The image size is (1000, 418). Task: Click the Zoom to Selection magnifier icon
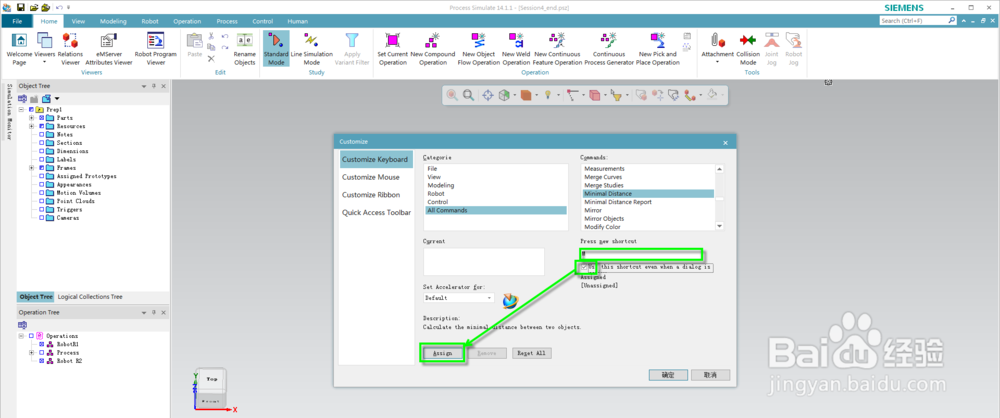click(x=452, y=95)
